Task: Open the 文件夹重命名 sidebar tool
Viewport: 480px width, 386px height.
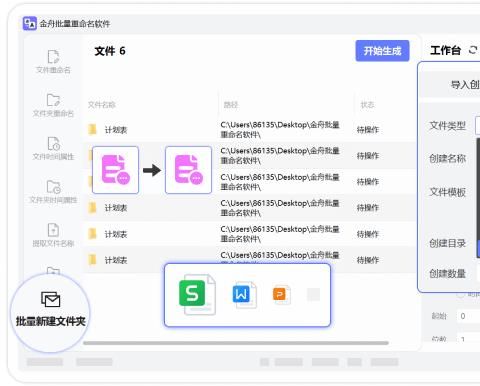Action: (x=53, y=105)
